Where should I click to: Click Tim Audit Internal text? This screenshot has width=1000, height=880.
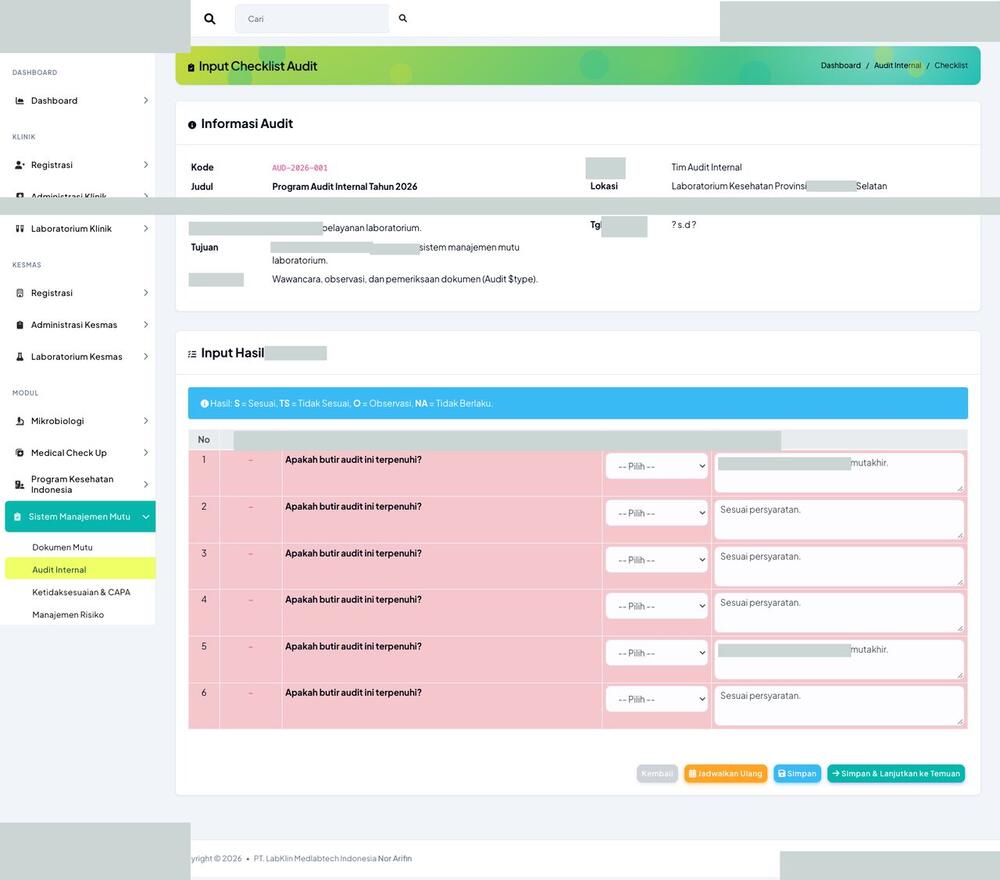[x=707, y=168]
